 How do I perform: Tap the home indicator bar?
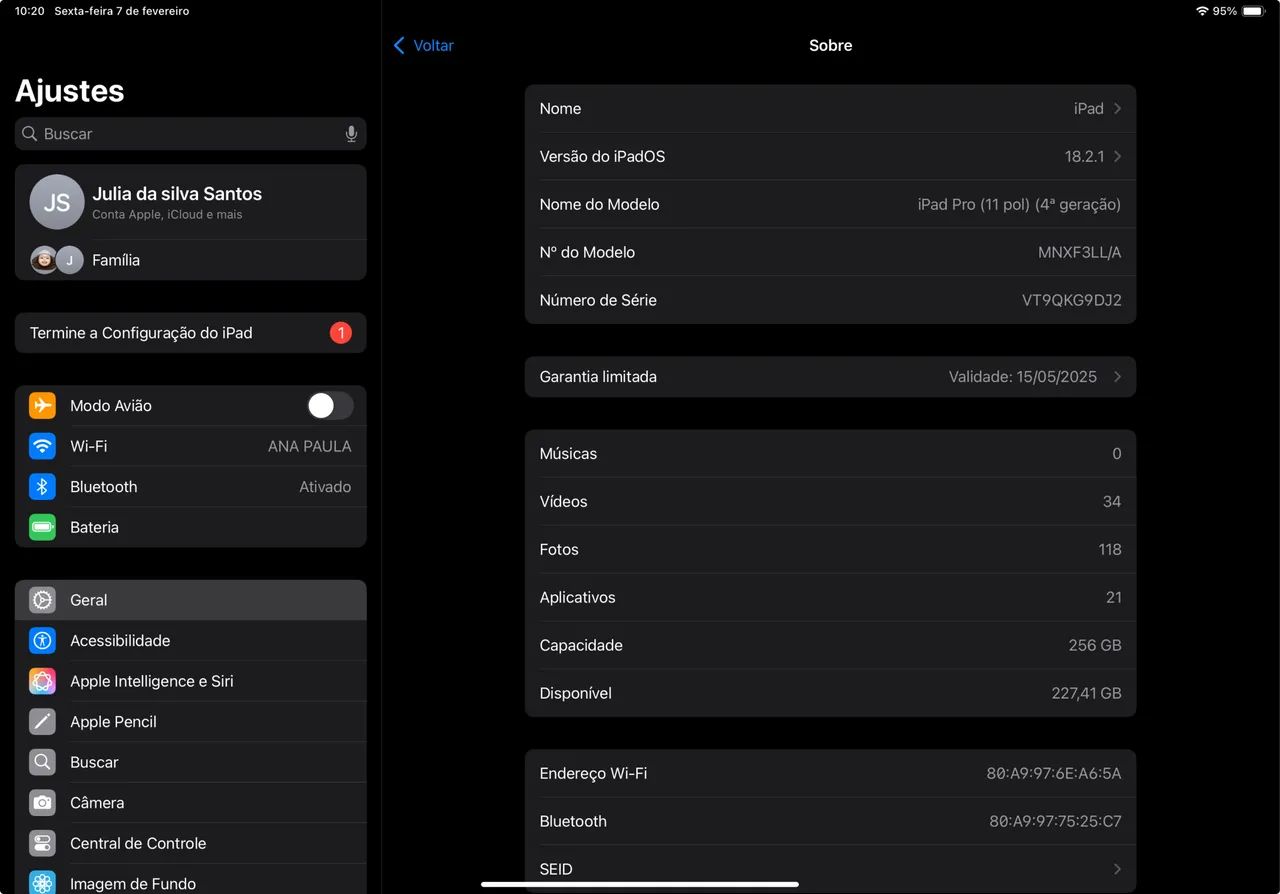[x=640, y=884]
